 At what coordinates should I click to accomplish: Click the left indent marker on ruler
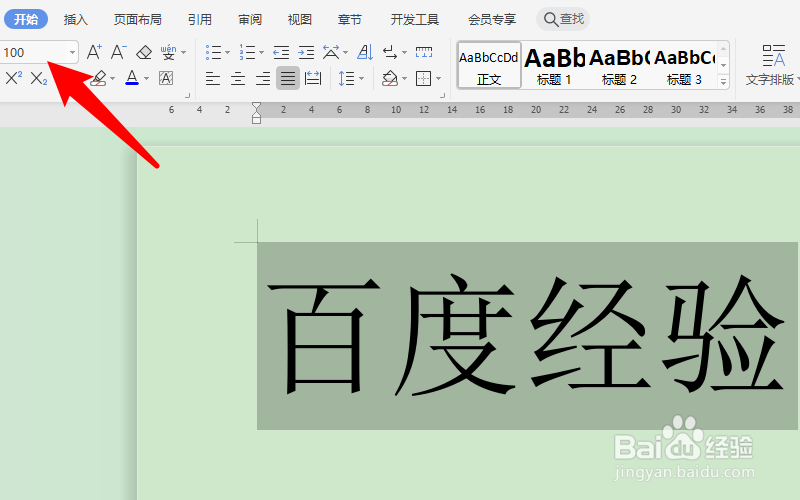click(256, 119)
